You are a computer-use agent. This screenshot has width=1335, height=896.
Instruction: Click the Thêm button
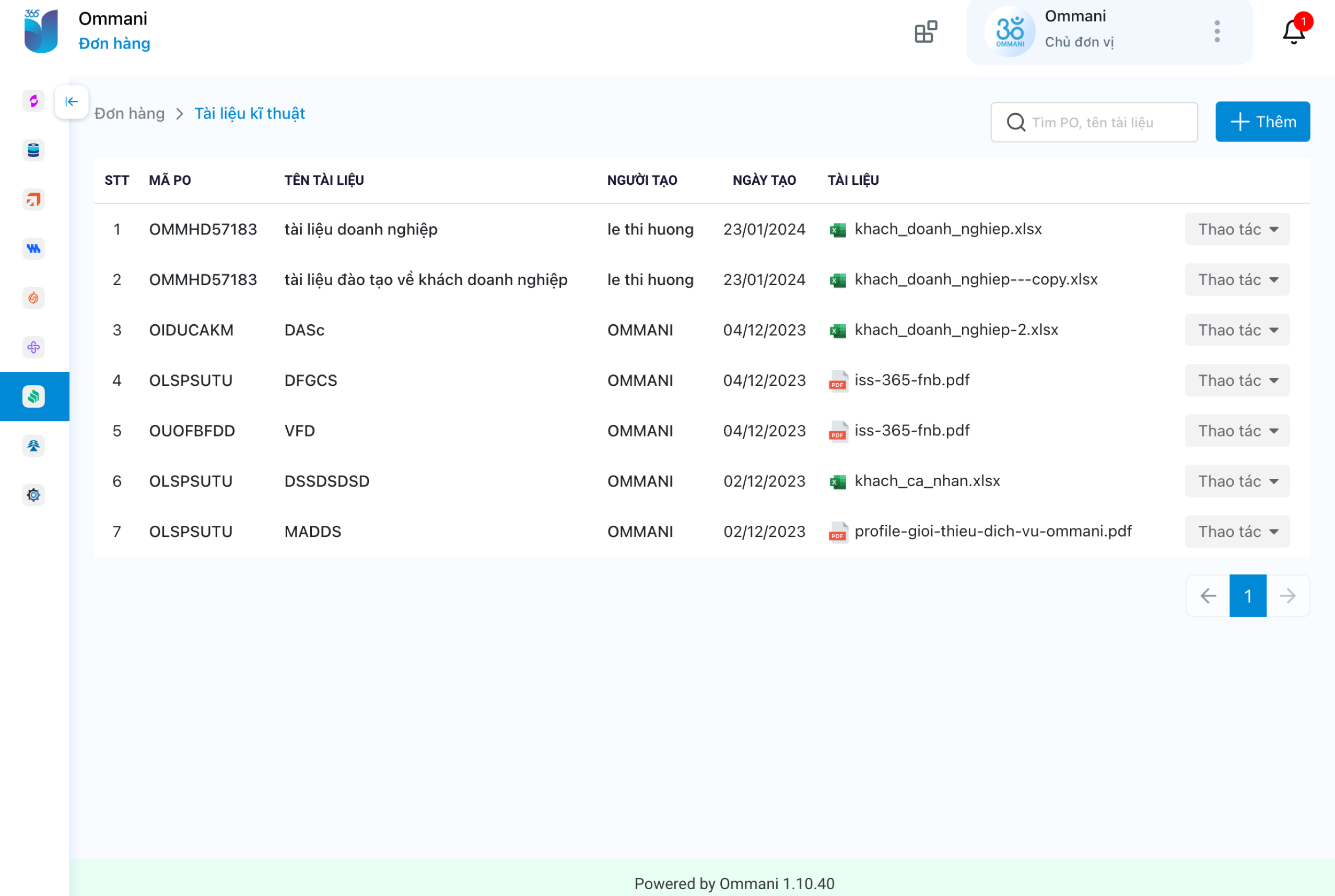[x=1262, y=122]
